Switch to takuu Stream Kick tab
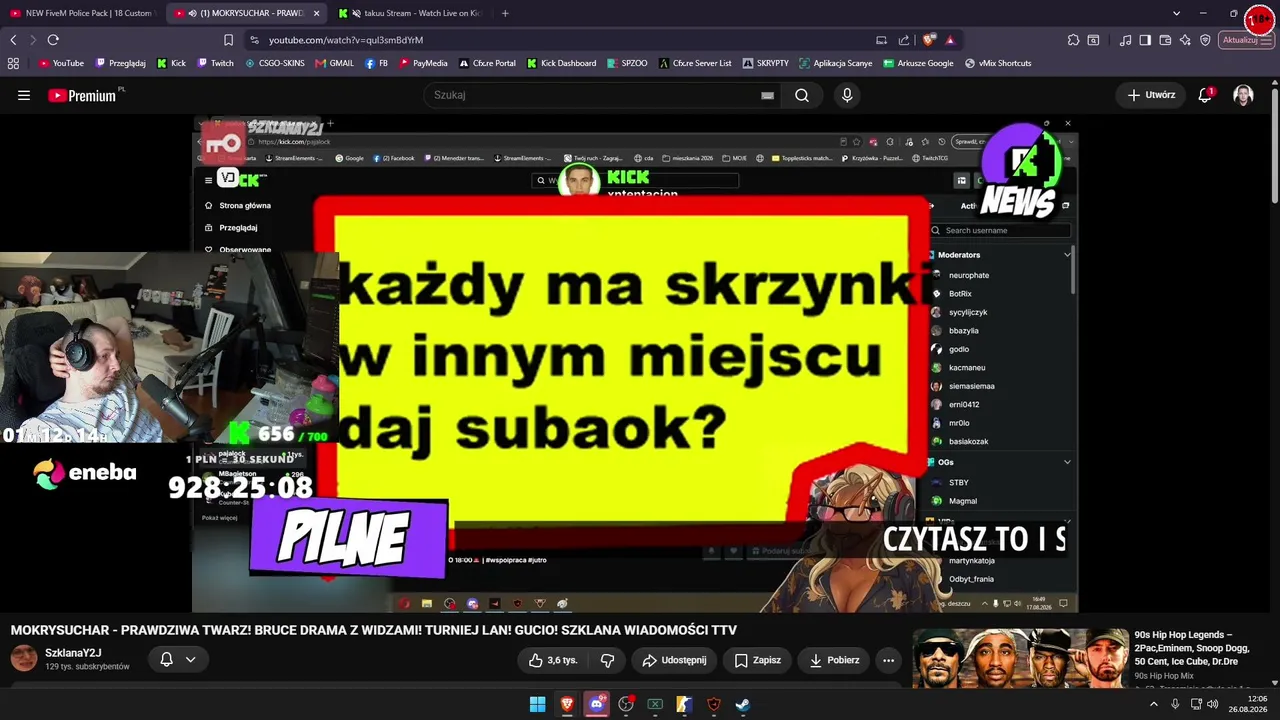 tap(412, 13)
